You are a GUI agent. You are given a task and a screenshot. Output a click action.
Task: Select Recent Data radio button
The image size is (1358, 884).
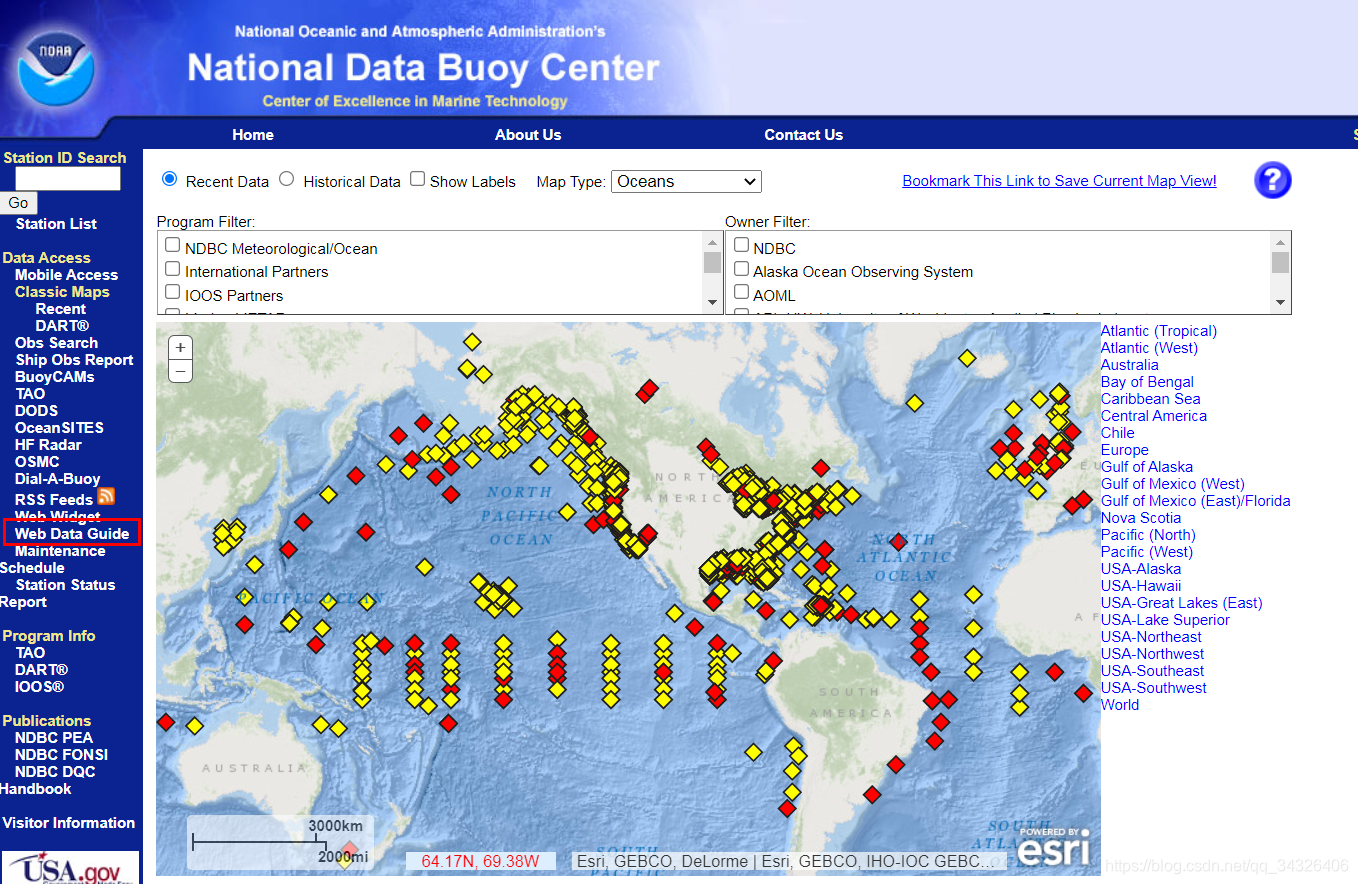pyautogui.click(x=170, y=179)
